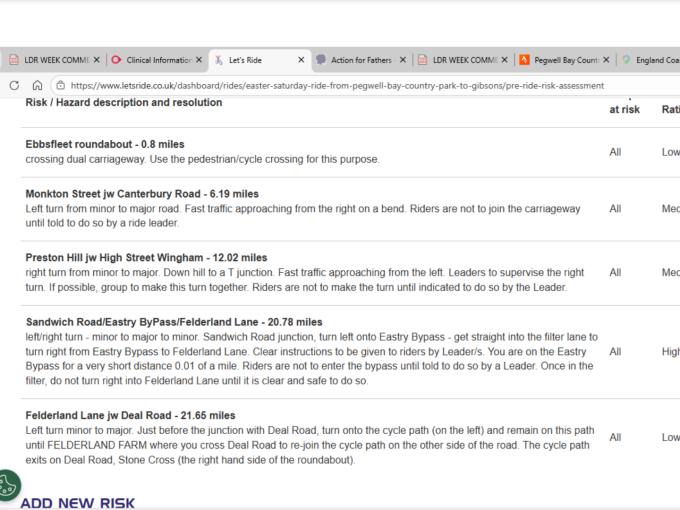Screen dimensions: 680x510
Task: Close the Let's Ride tab
Action: pos(300,60)
